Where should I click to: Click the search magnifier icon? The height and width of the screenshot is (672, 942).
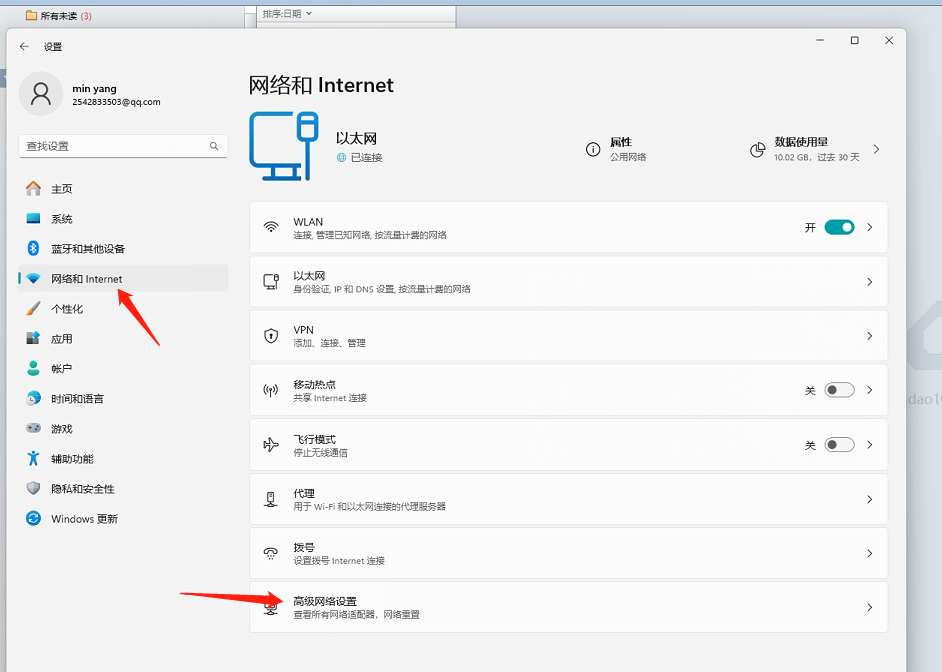tap(214, 146)
